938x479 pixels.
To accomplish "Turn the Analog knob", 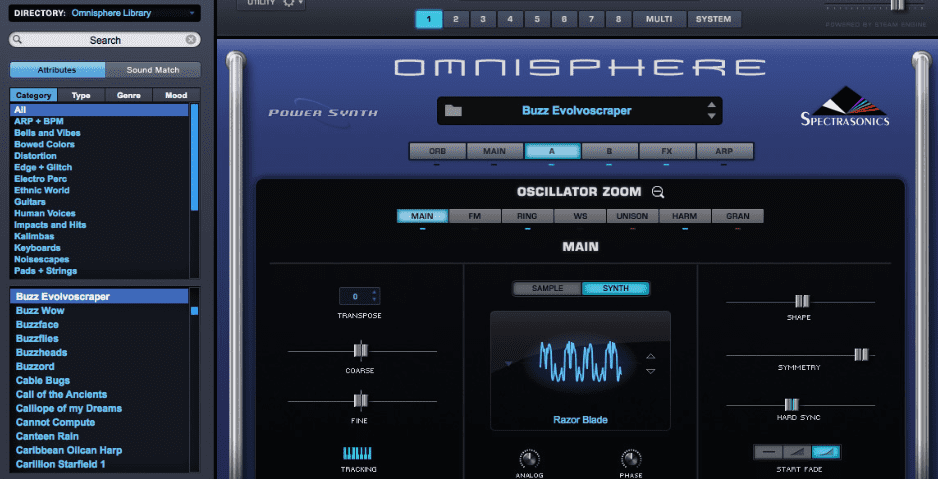I will [x=529, y=459].
